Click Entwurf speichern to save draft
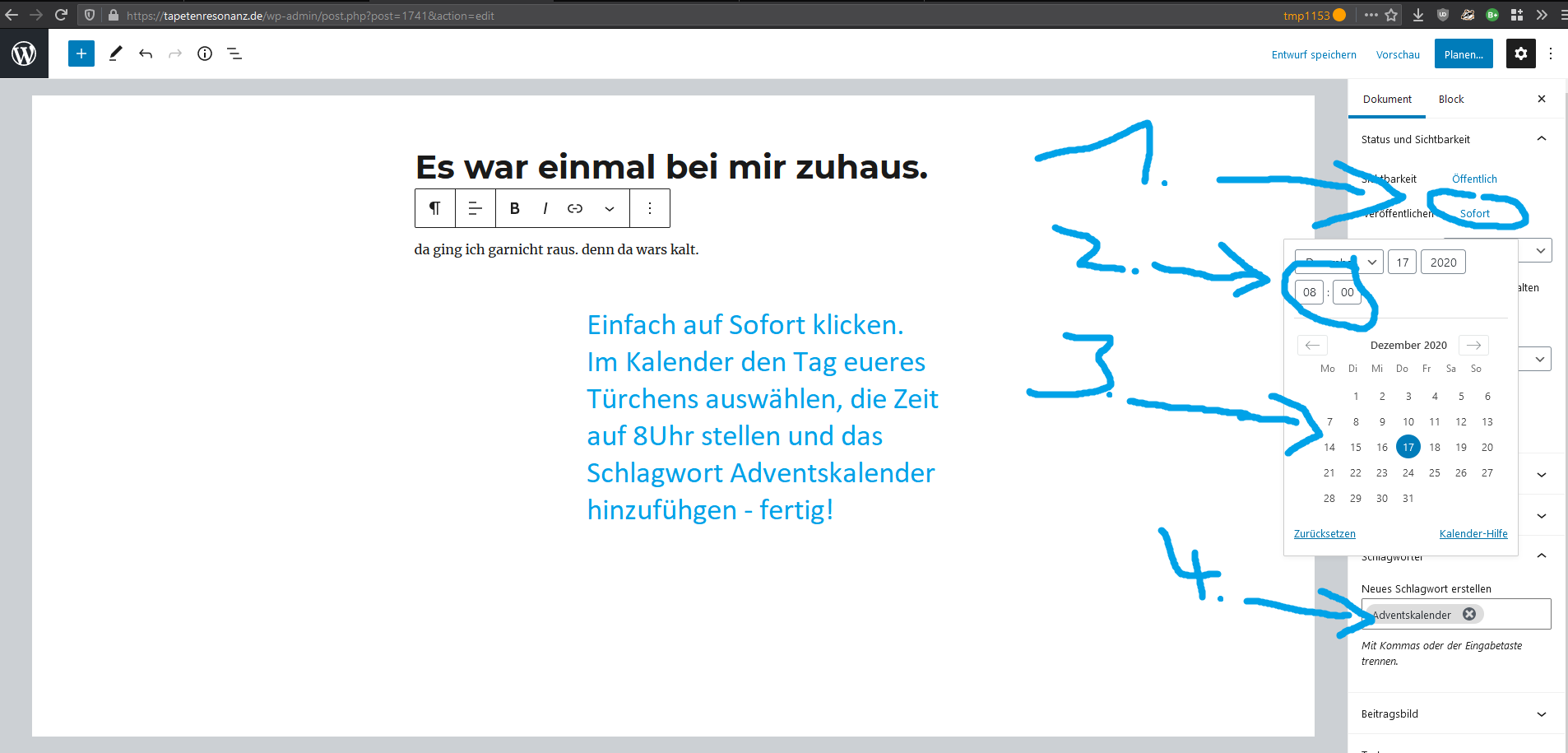The height and width of the screenshot is (753, 1568). pyautogui.click(x=1313, y=54)
